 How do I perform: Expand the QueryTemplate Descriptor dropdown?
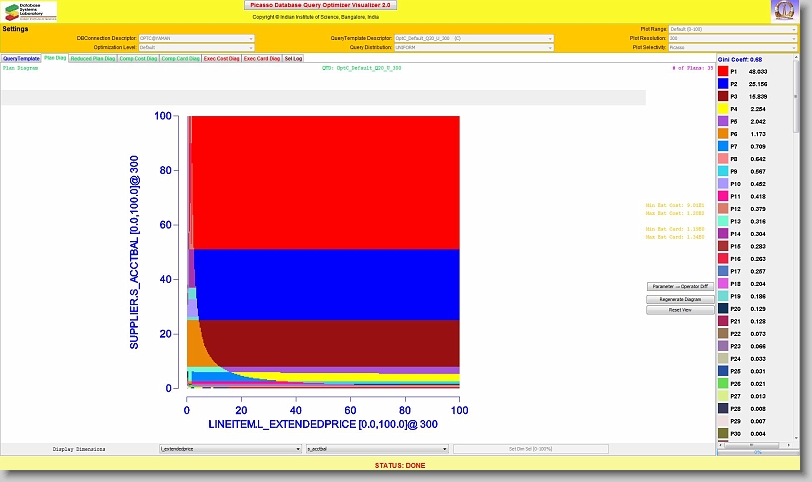[473, 38]
